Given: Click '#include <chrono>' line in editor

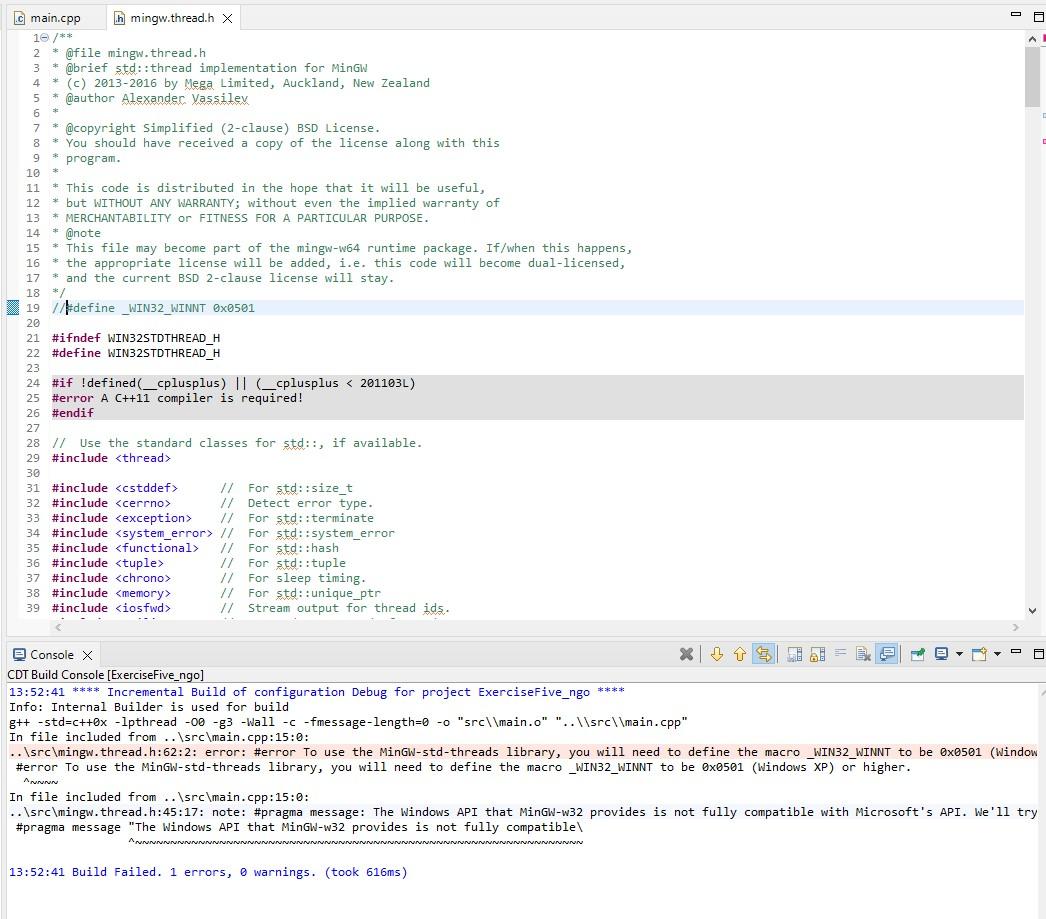Looking at the screenshot, I should [x=111, y=578].
